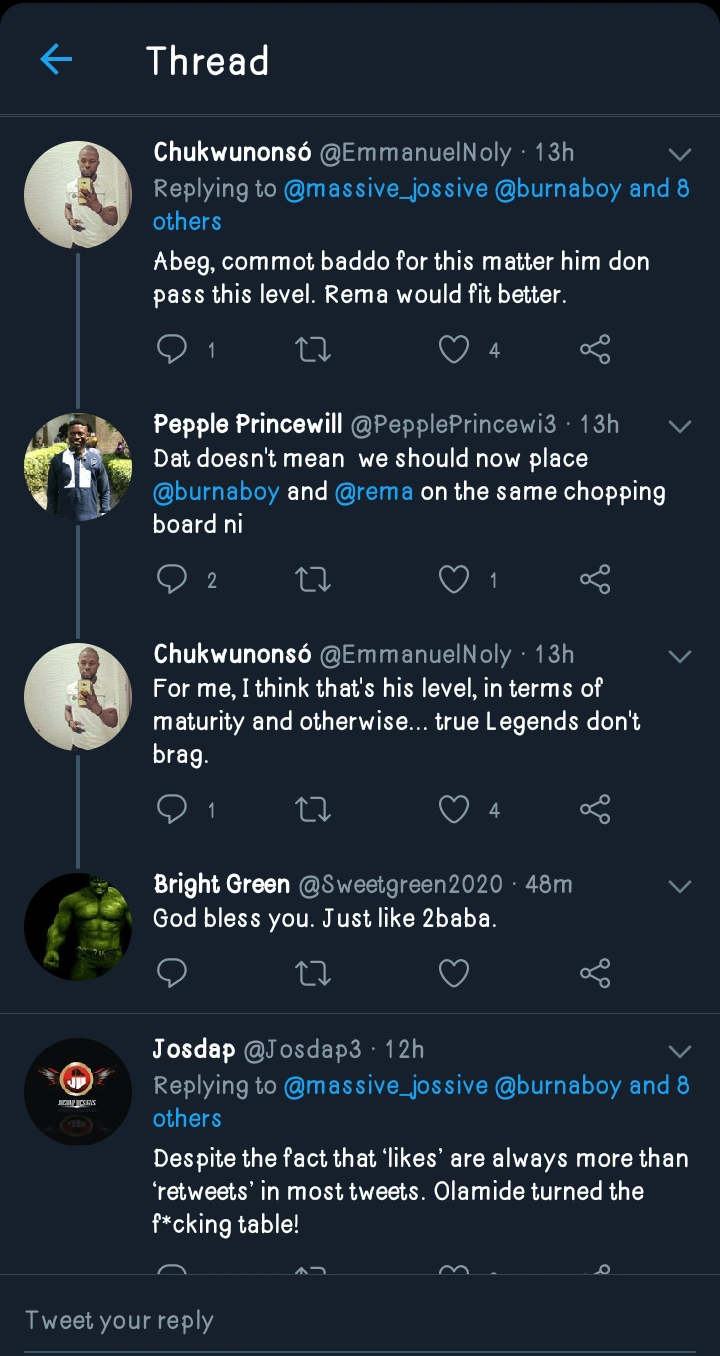Share Pepple Princewill's chopping board tweet
The width and height of the screenshot is (720, 1356).
[595, 580]
